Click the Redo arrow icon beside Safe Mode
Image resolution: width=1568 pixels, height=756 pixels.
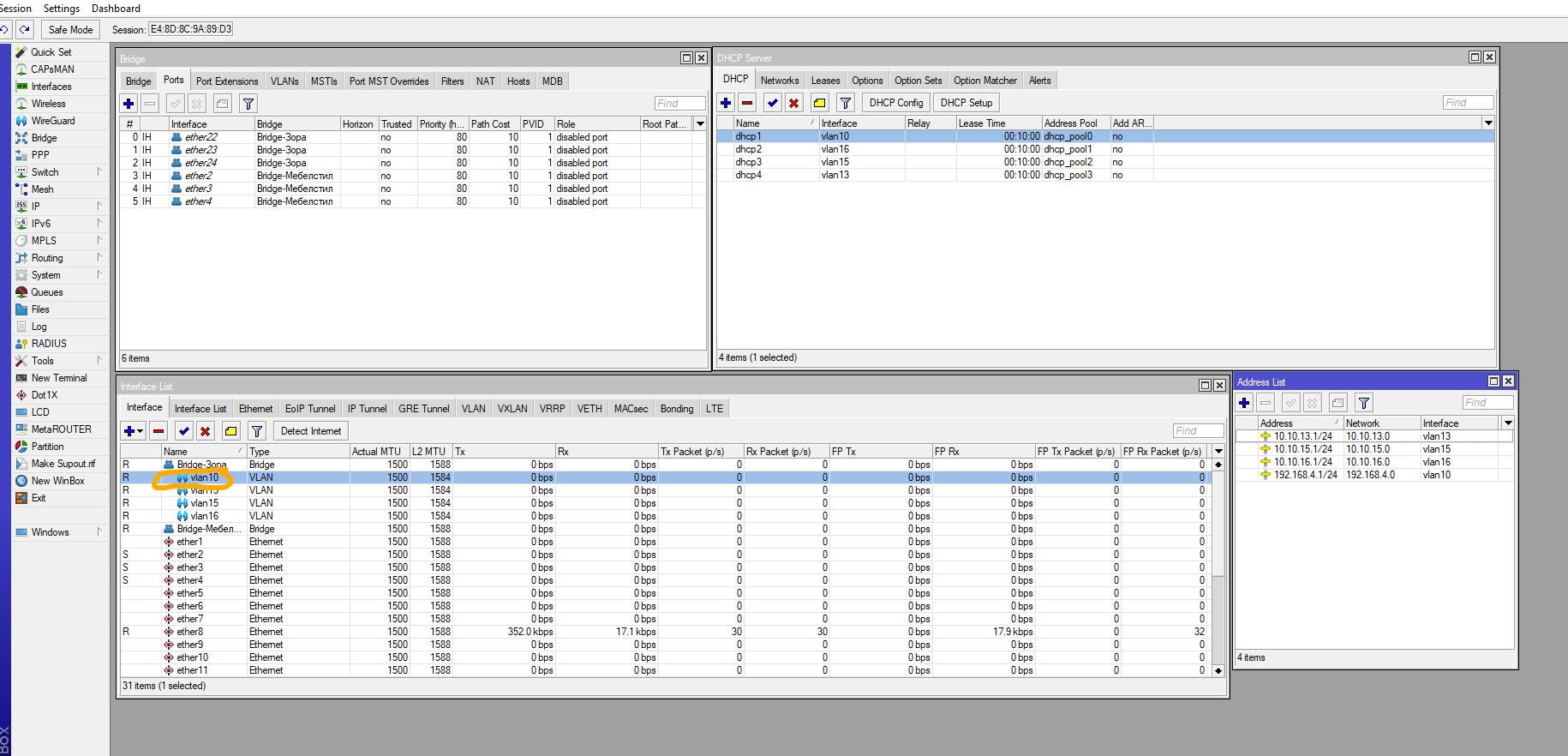(25, 29)
